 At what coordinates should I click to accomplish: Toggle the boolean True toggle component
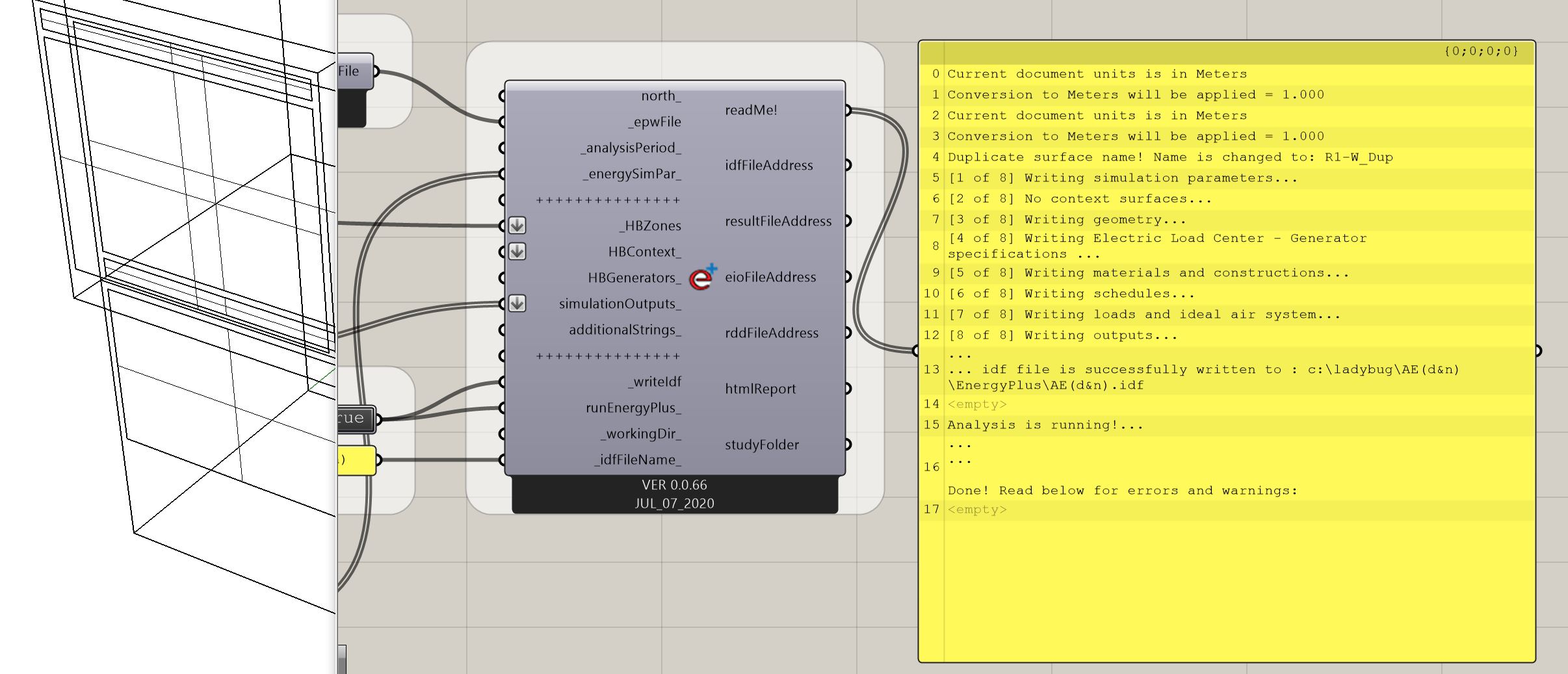(356, 419)
